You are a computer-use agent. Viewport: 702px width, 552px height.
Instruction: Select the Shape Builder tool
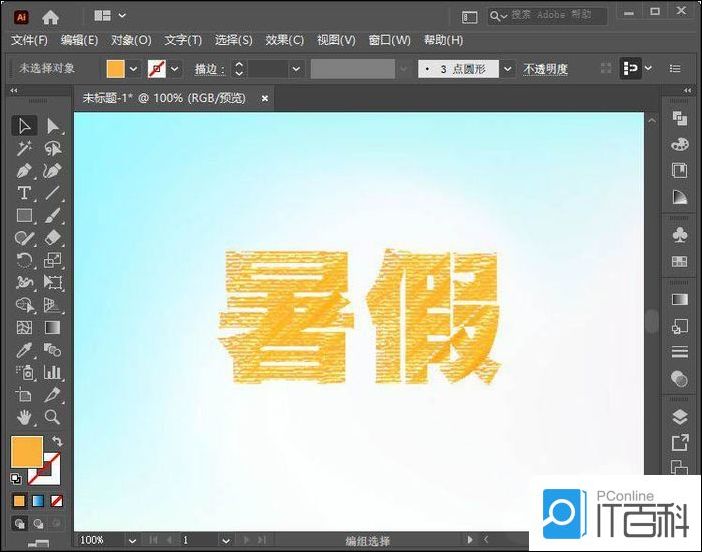point(24,305)
